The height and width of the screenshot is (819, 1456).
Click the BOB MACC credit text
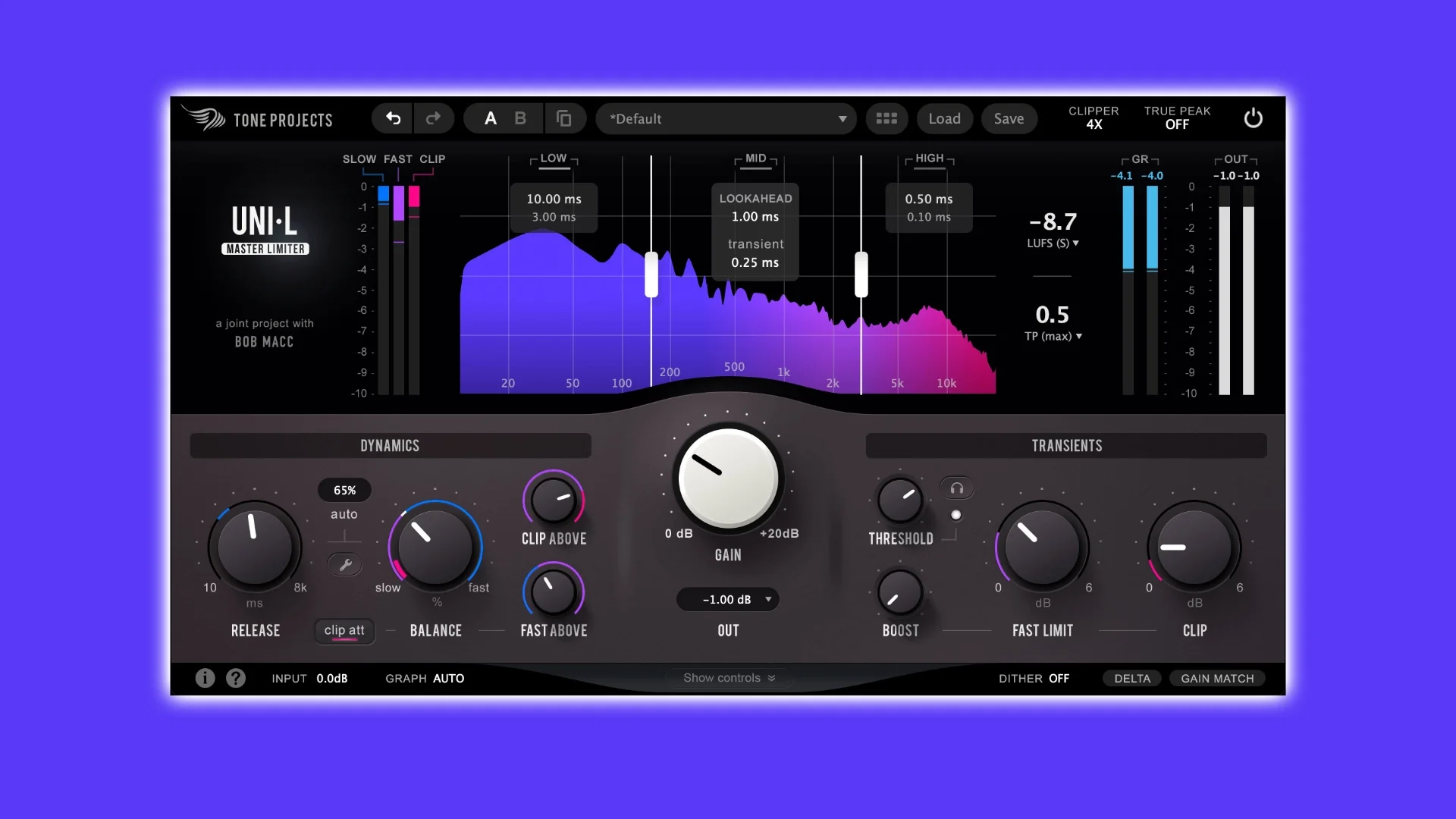click(x=264, y=342)
